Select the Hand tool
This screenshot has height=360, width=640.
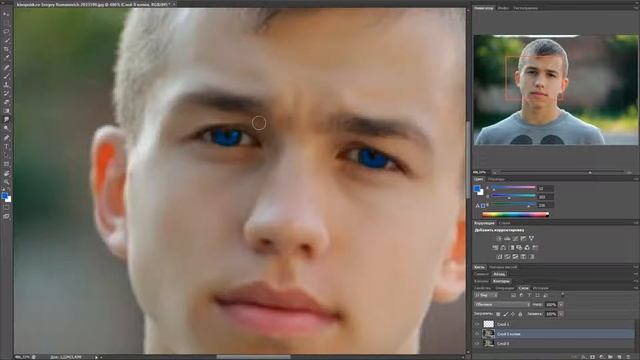click(x=6, y=173)
